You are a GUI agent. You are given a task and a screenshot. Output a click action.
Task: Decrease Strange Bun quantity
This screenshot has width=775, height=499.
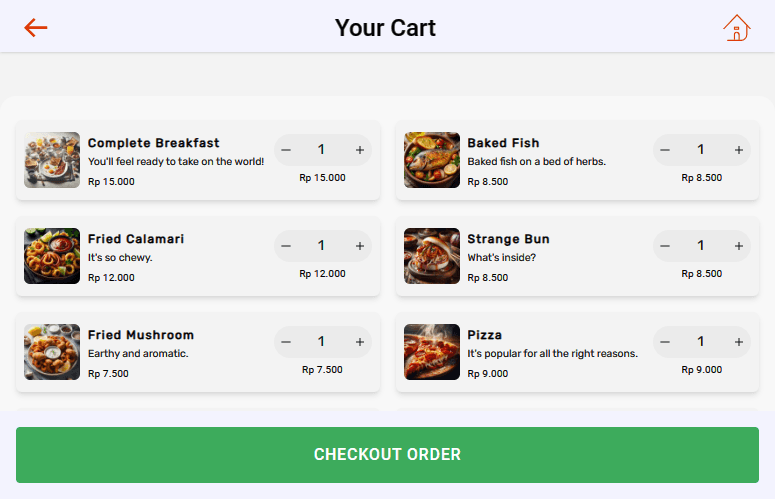click(x=666, y=246)
